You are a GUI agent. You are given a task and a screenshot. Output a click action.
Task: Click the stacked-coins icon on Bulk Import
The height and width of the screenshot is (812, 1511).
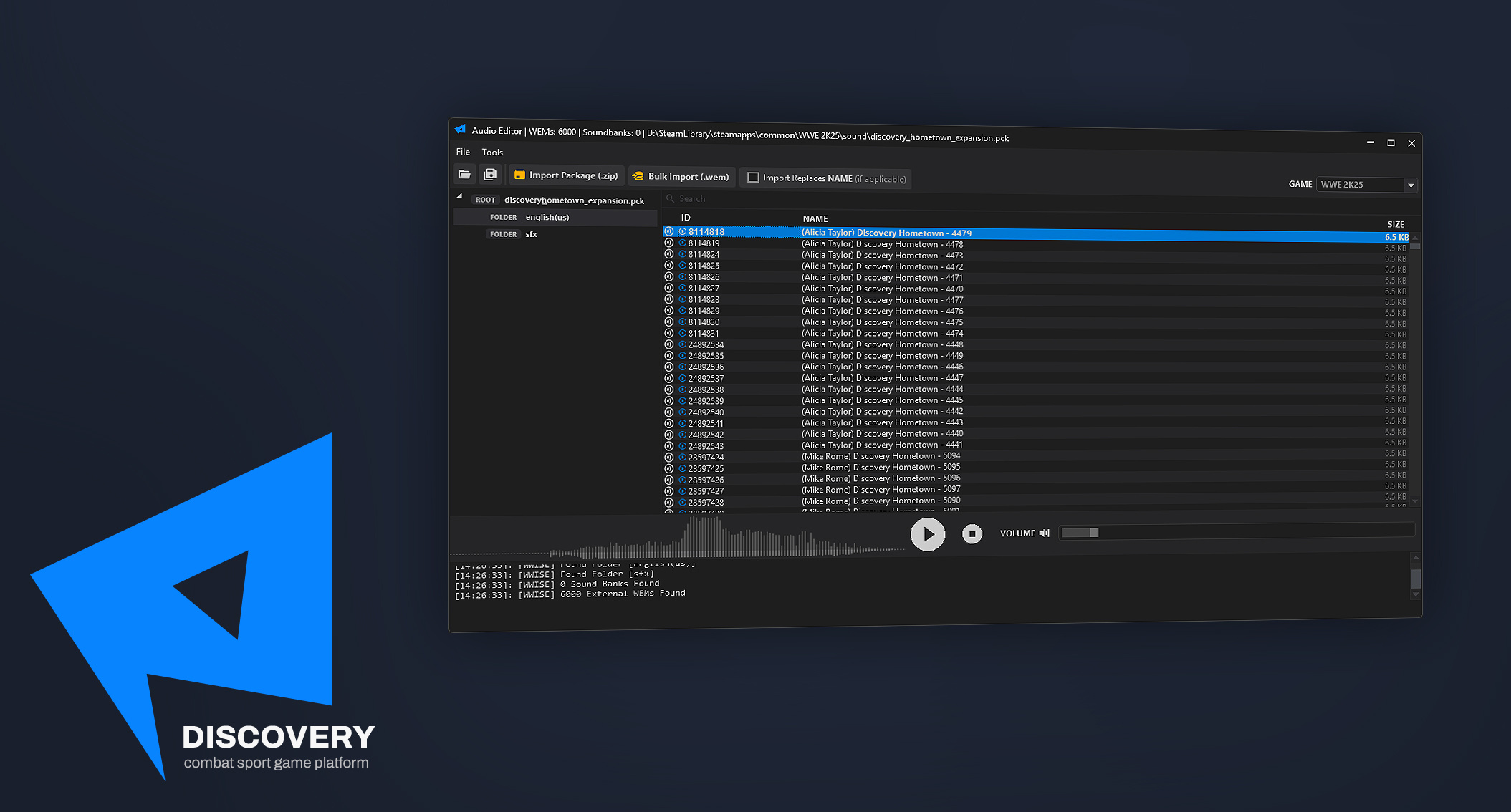(x=638, y=176)
